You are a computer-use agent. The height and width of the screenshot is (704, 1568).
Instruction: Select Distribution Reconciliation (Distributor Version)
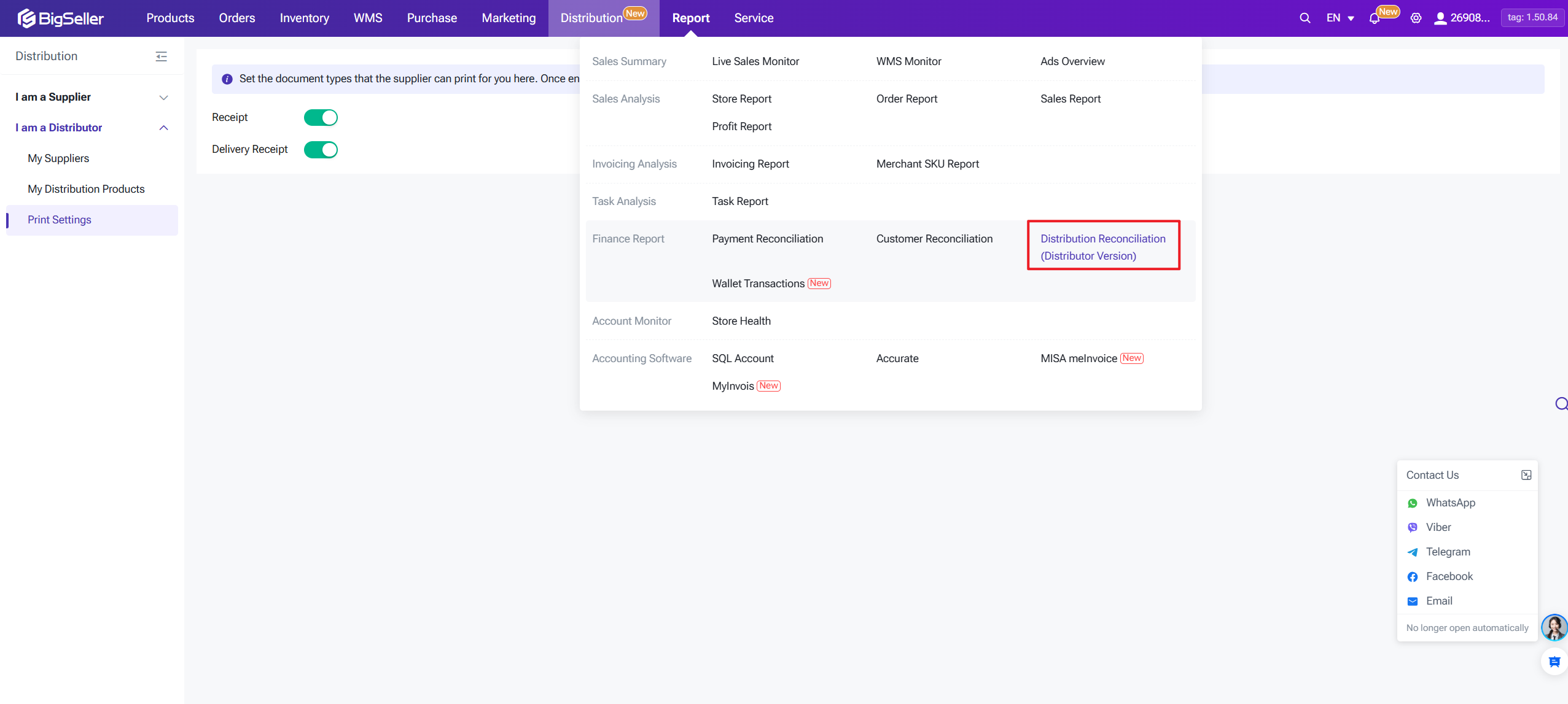[1102, 247]
